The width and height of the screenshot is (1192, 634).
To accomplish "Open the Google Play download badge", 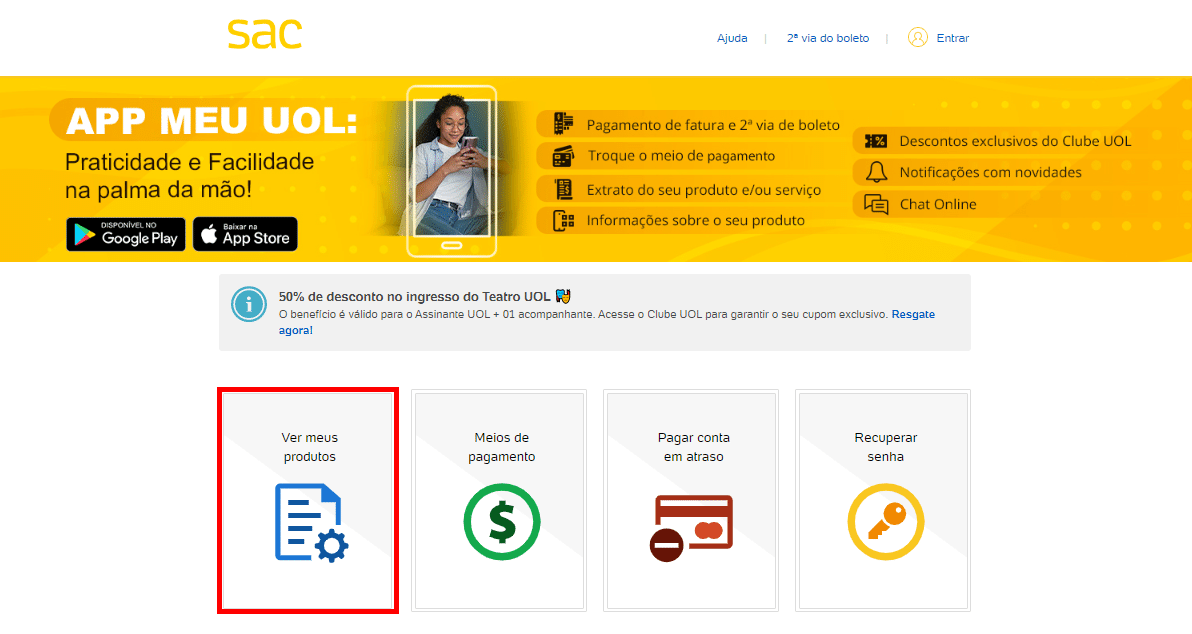I will 126,234.
